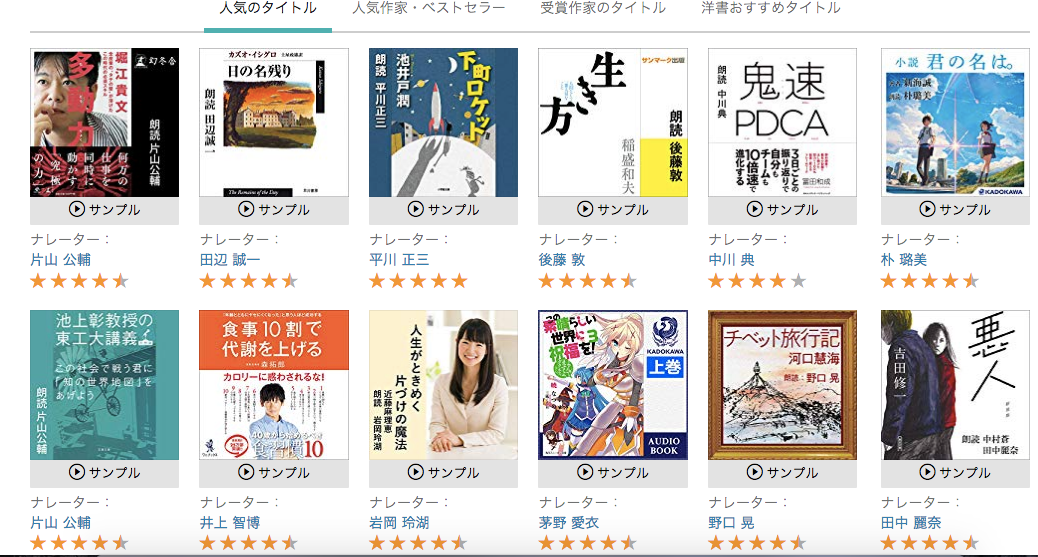Viewport: 1038px width, 557px height.
Task: Open the 人気作家・ベストセラー tab
Action: [428, 9]
